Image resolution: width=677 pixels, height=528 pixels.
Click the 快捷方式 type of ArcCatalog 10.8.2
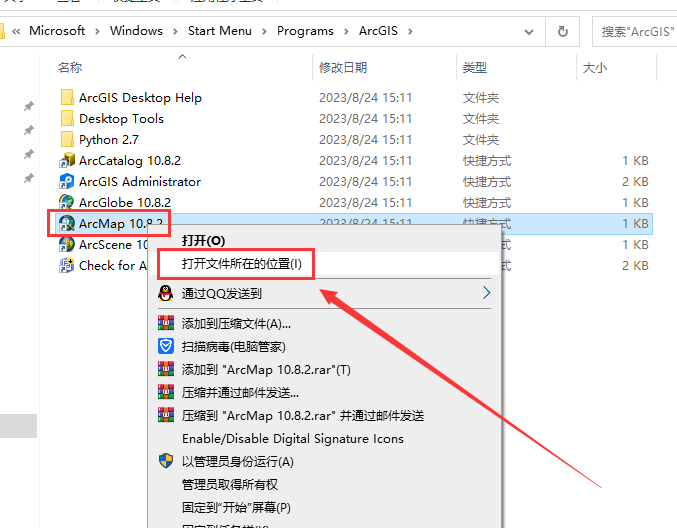(487, 161)
